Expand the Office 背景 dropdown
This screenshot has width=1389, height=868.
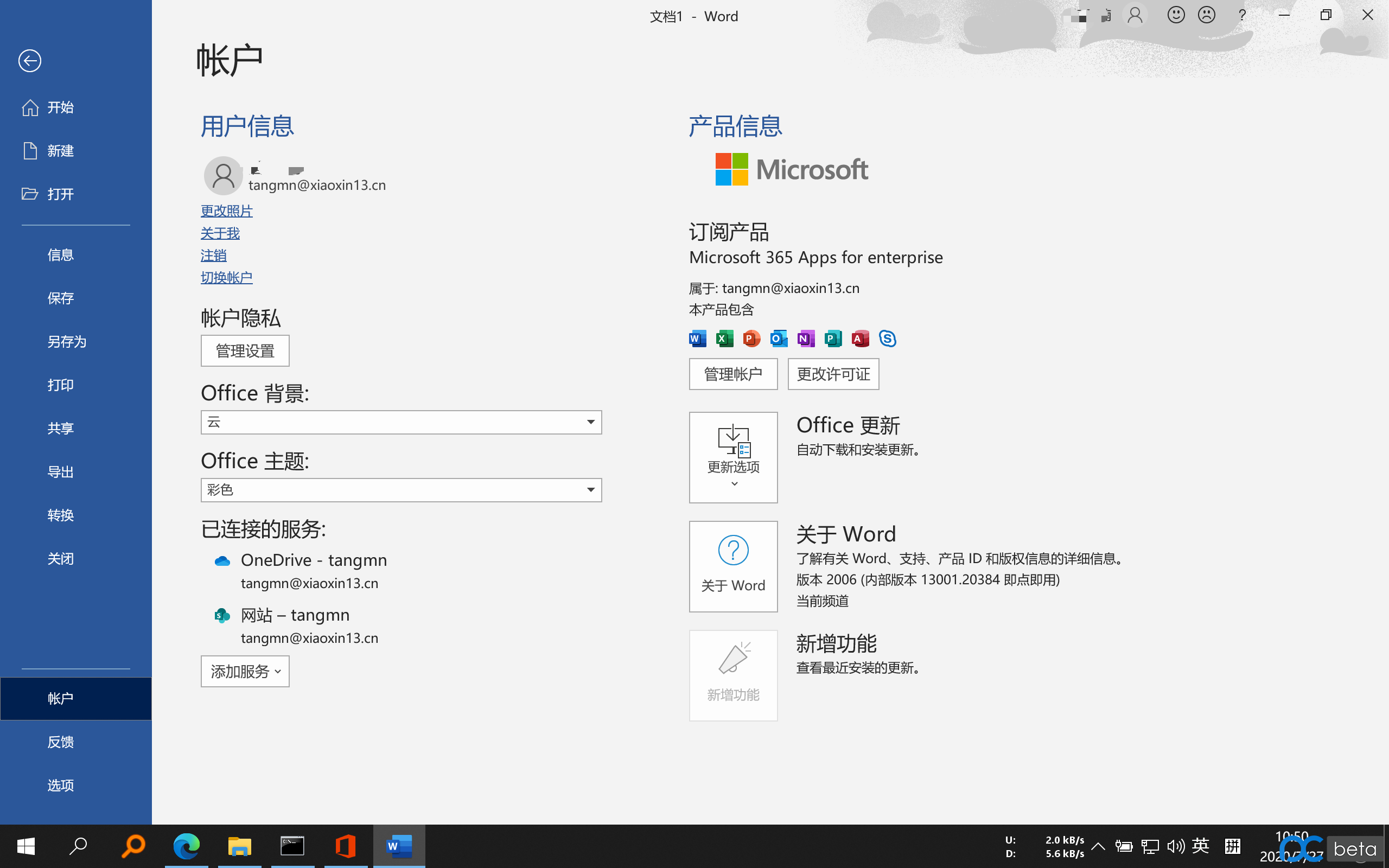pos(401,423)
